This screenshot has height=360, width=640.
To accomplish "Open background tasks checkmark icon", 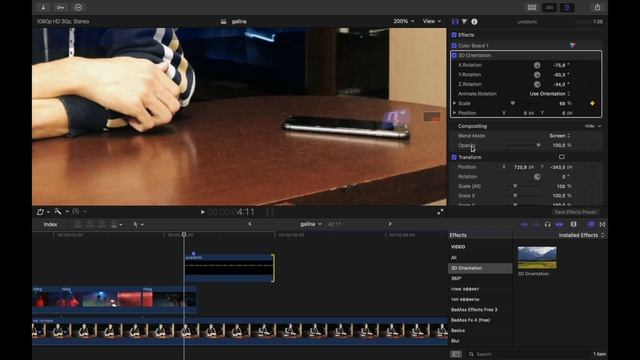I will 78,7.
